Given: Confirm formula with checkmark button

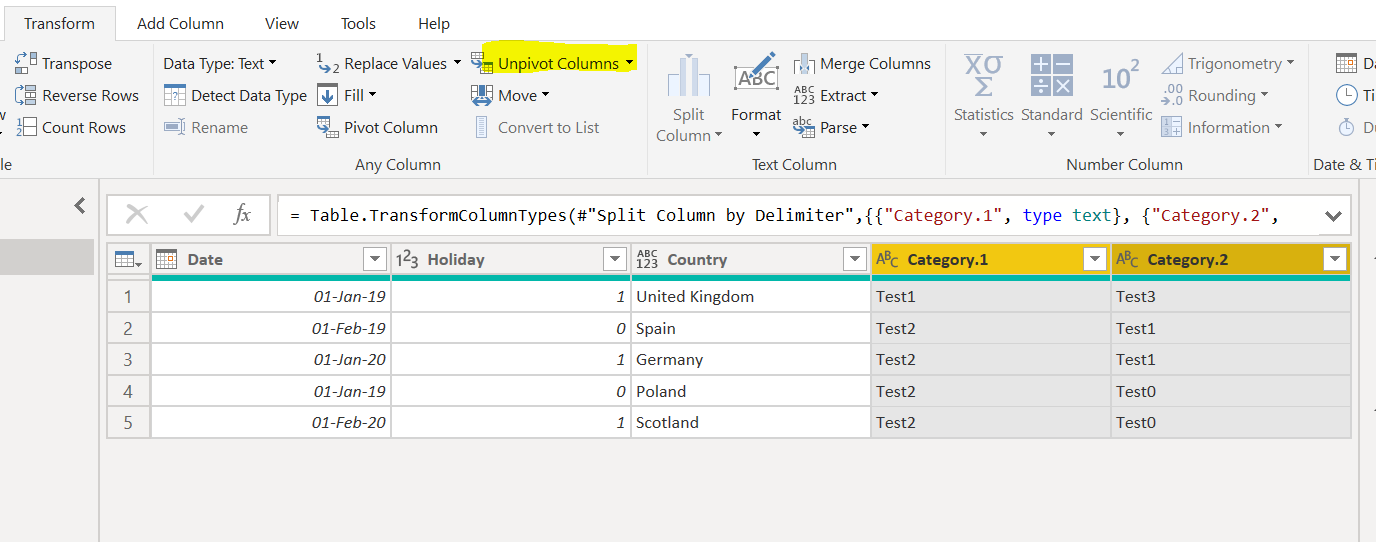Looking at the screenshot, I should coord(194,214).
